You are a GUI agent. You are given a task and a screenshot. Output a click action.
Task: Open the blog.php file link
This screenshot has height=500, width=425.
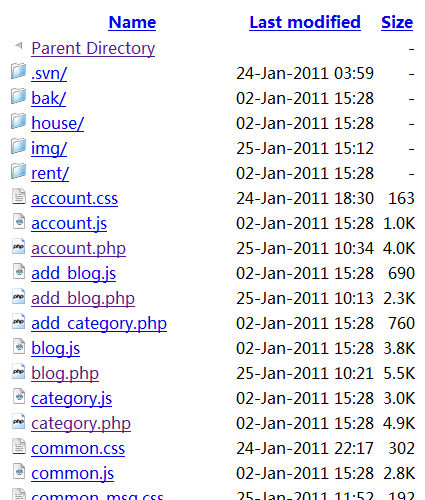(65, 373)
